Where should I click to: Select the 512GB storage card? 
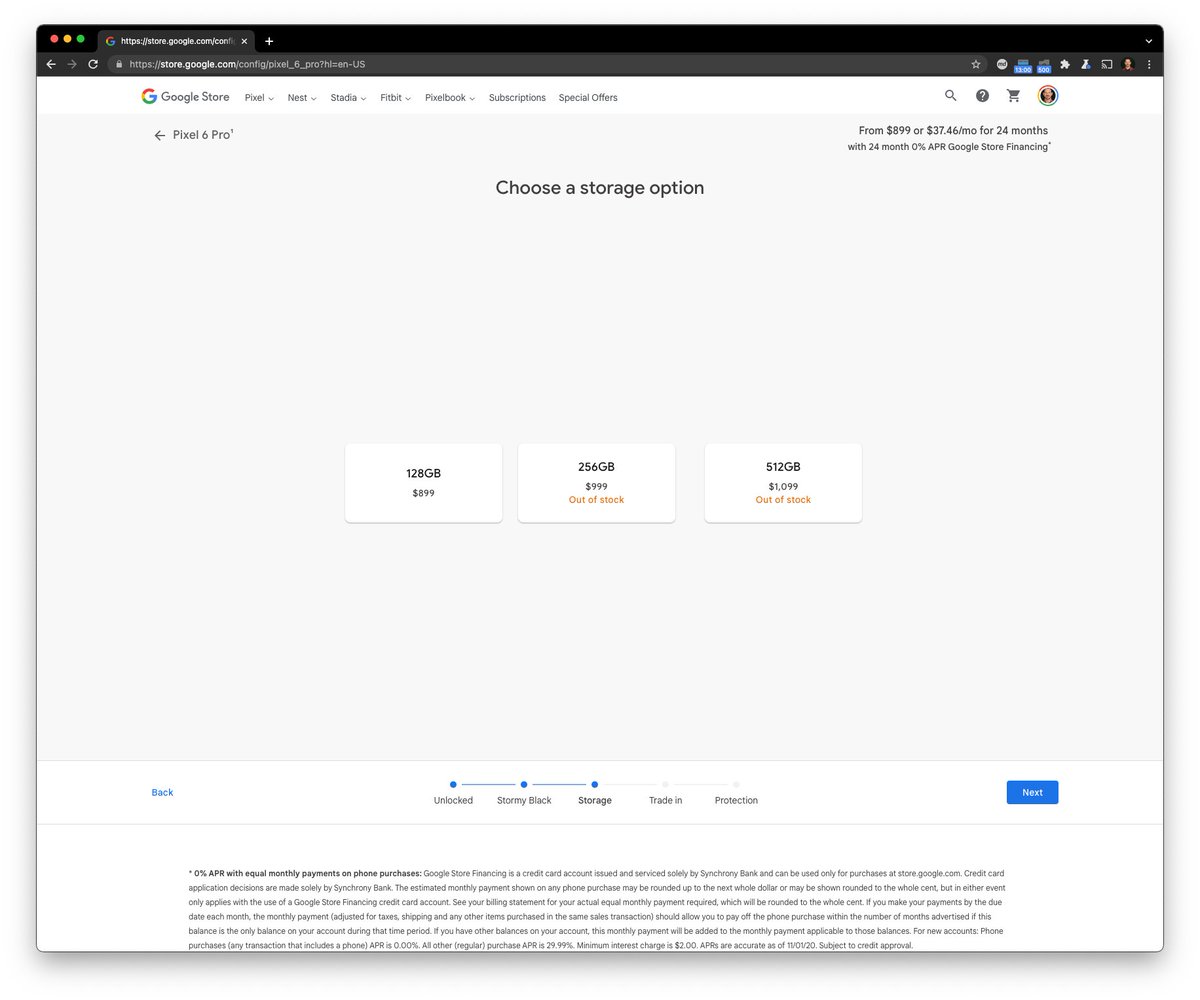pyautogui.click(x=783, y=482)
